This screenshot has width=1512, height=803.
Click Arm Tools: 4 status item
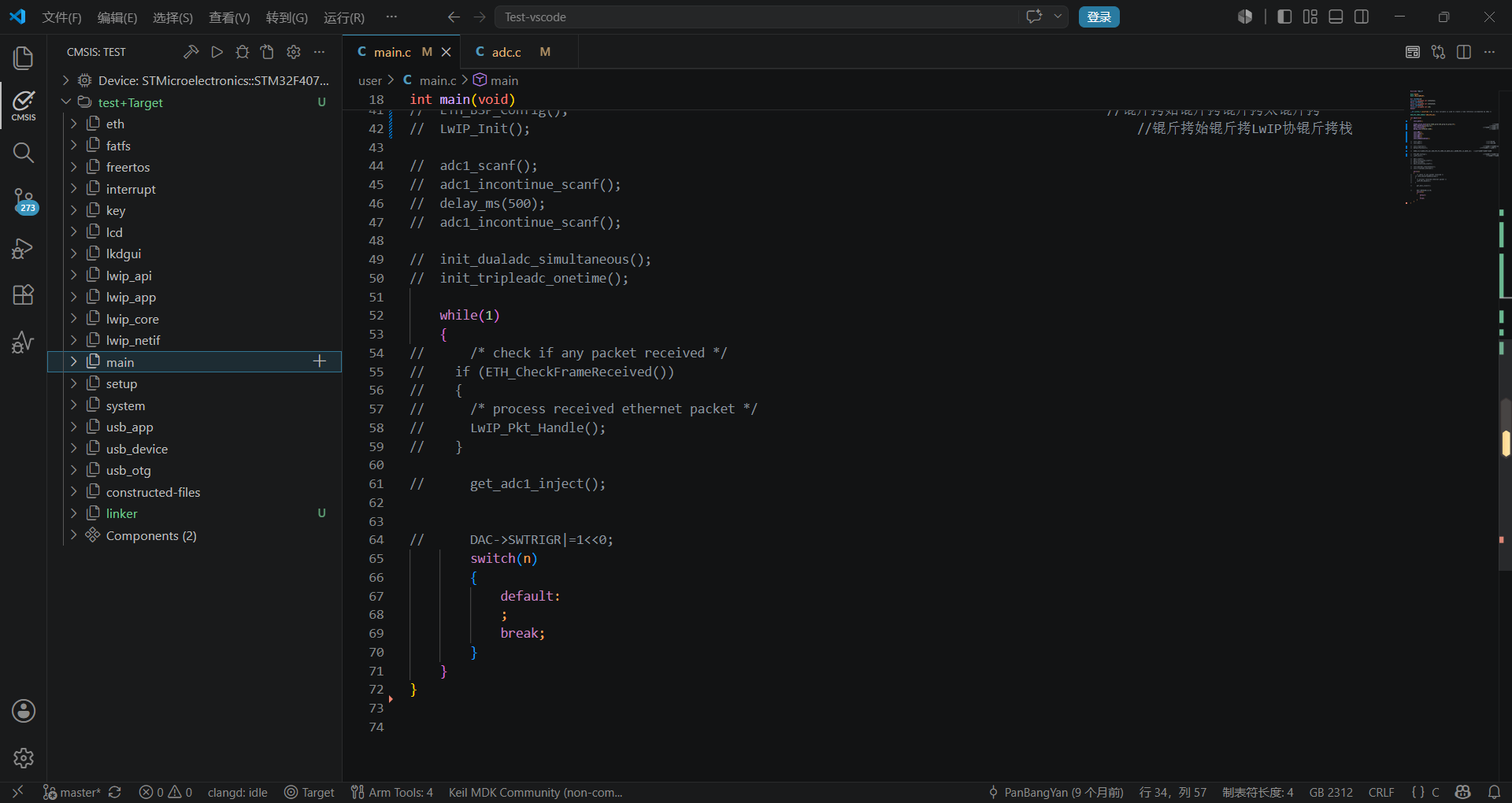(392, 792)
